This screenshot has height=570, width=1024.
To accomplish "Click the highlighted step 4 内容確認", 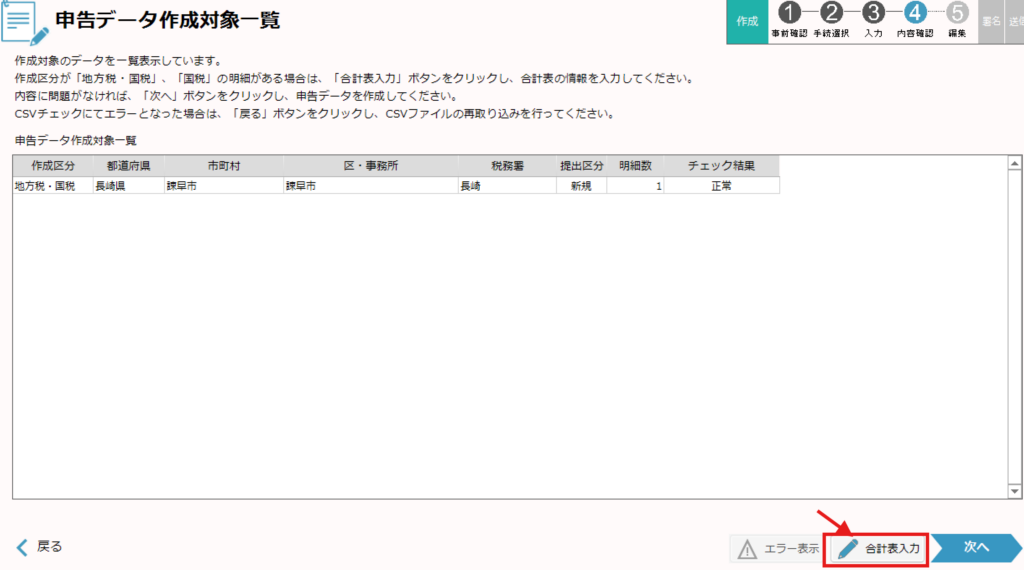I will pos(914,14).
